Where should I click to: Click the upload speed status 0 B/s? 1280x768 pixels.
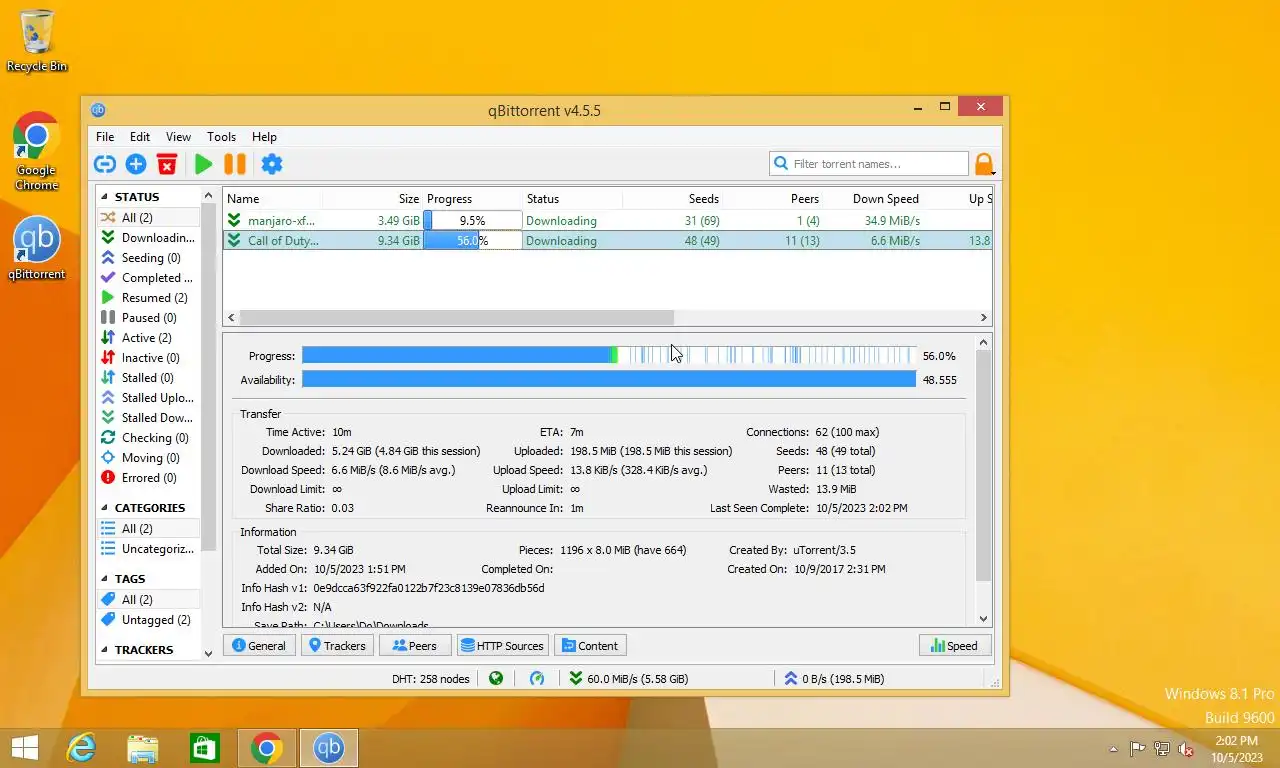pos(835,679)
